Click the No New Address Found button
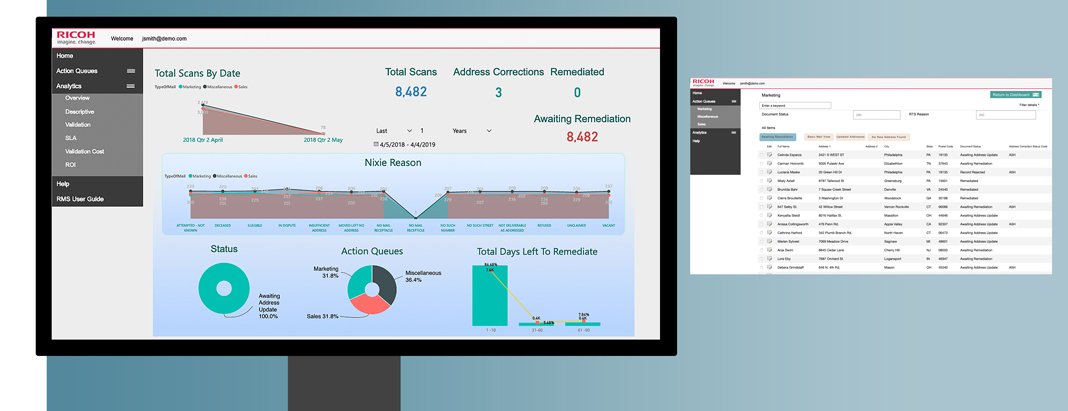1068x411 pixels. [890, 136]
